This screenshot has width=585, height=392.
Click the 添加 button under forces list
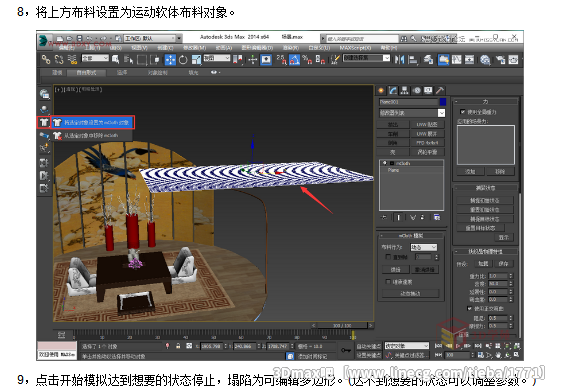[x=470, y=172]
